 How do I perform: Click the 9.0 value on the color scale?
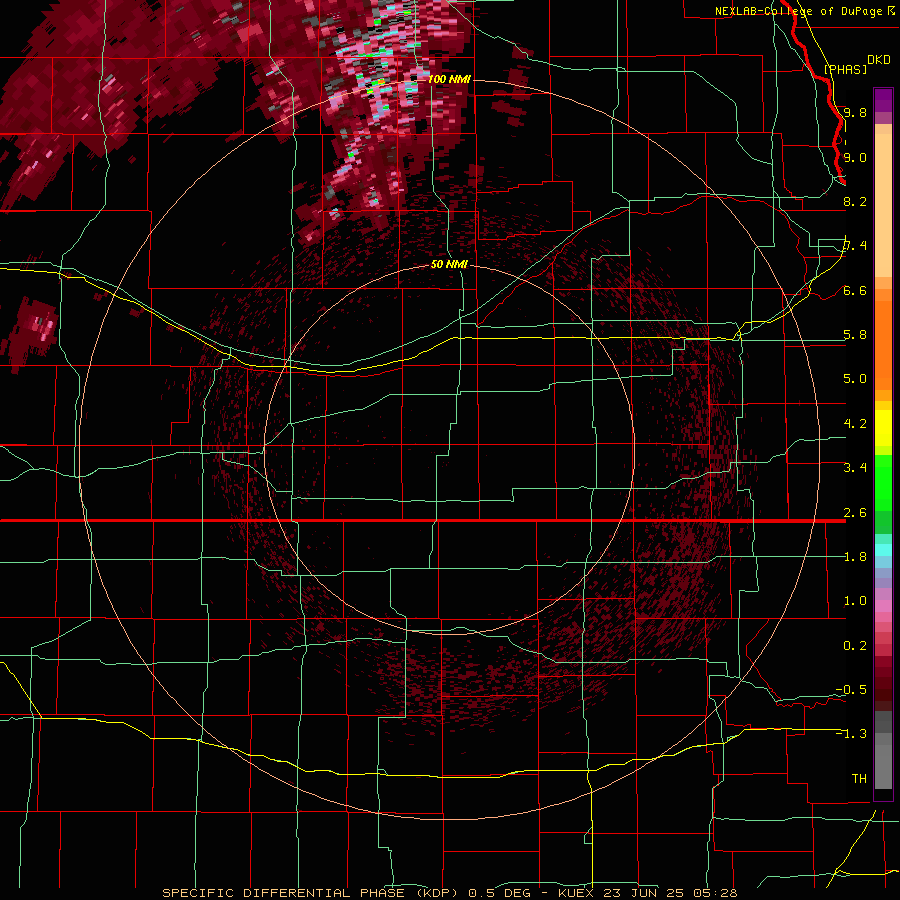click(855, 157)
